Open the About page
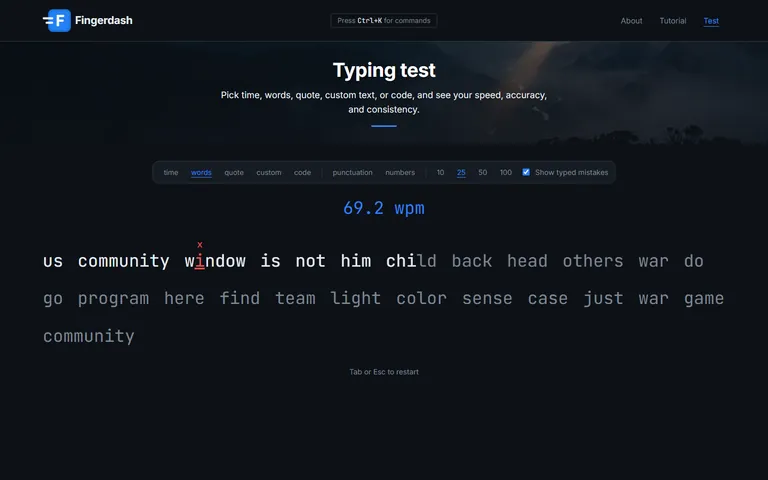Viewport: 768px width, 480px height. tap(631, 21)
